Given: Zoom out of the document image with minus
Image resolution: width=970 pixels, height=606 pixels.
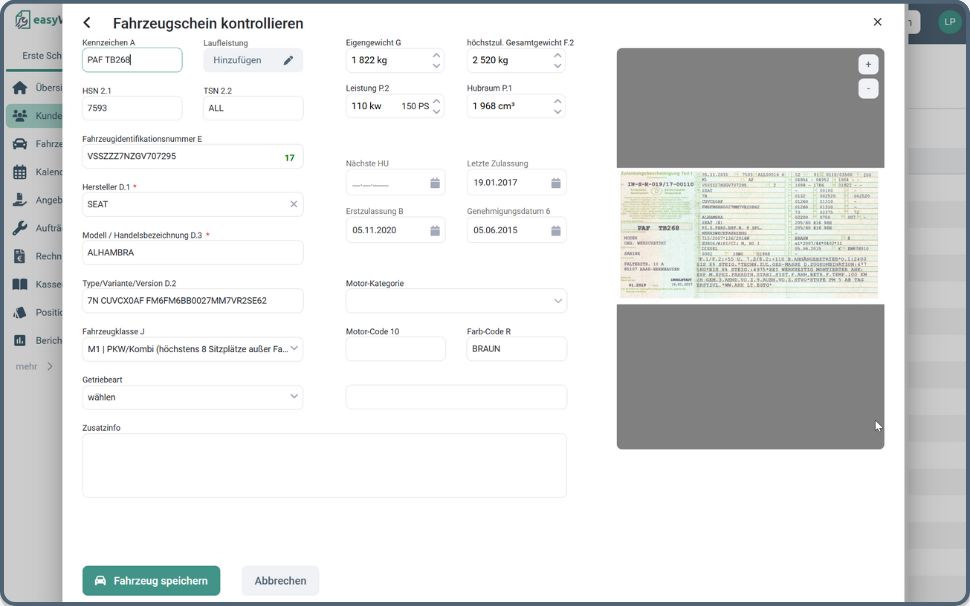Looking at the screenshot, I should [868, 88].
